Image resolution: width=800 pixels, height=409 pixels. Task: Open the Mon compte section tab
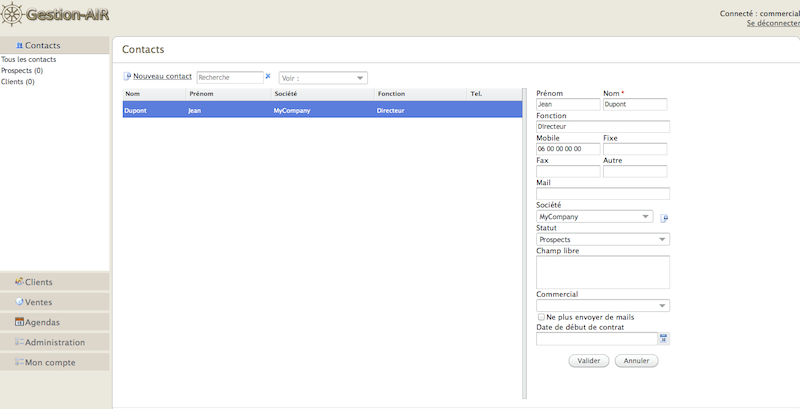point(55,362)
